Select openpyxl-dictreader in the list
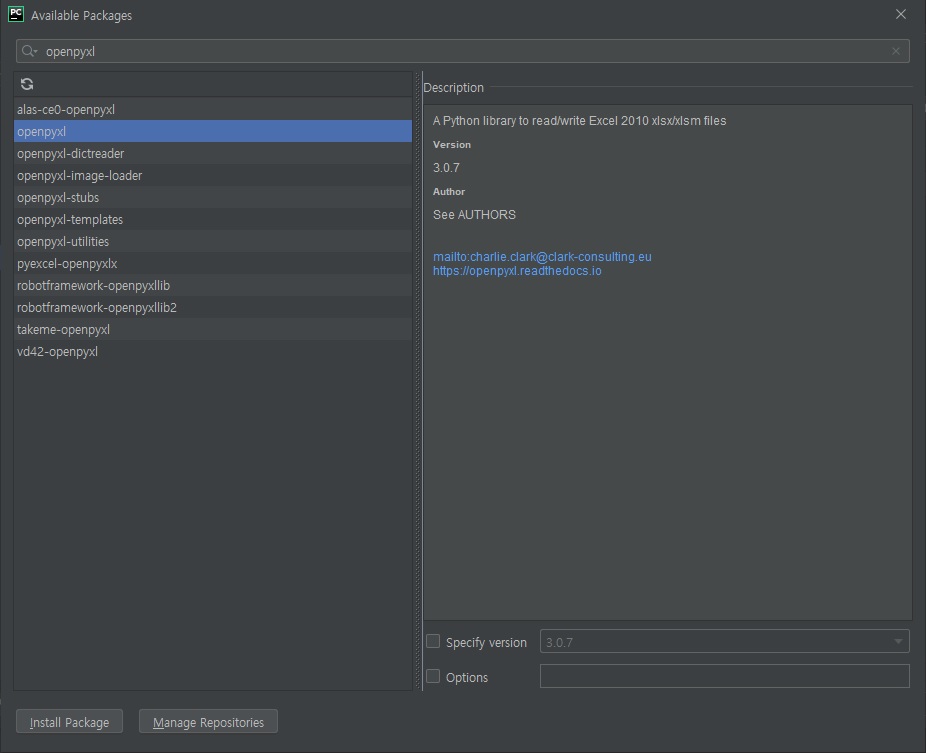 click(x=213, y=154)
